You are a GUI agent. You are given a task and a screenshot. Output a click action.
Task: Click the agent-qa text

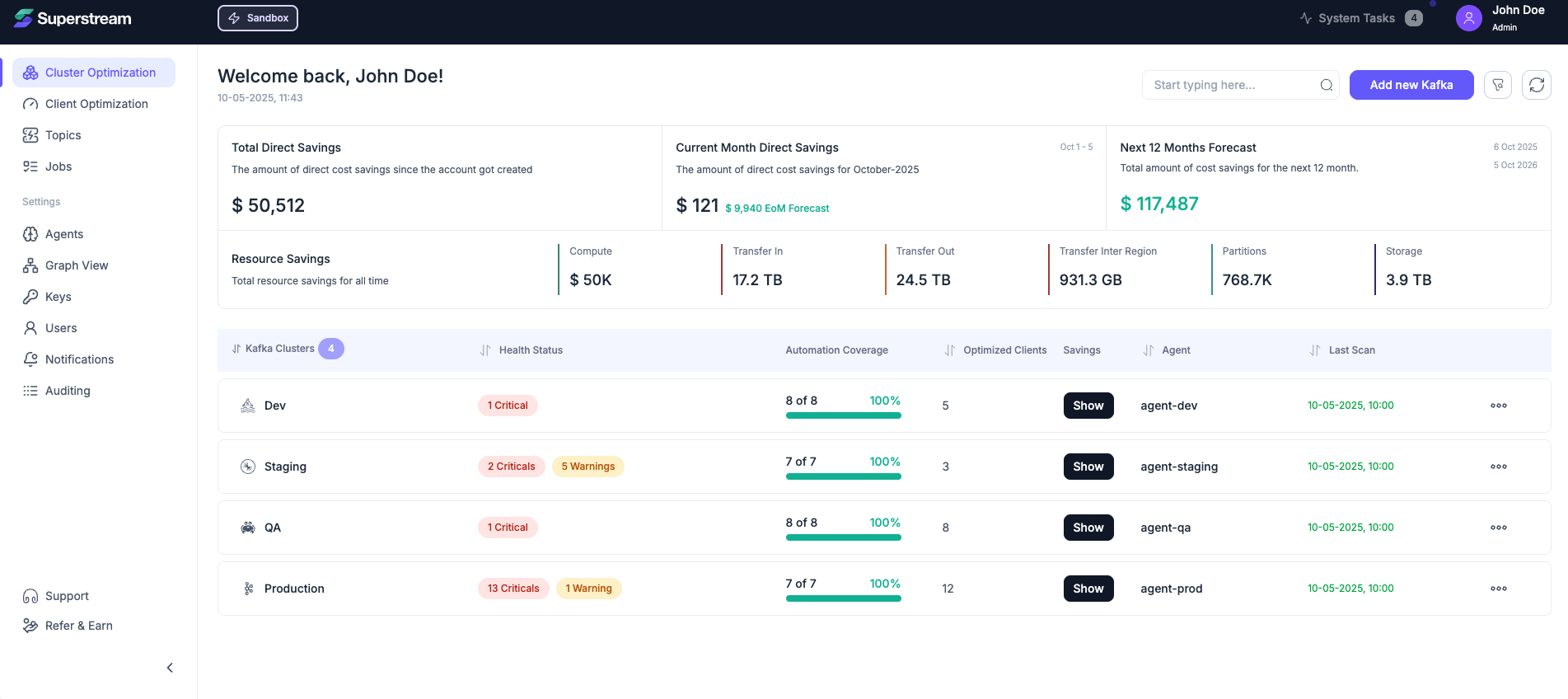(1166, 528)
